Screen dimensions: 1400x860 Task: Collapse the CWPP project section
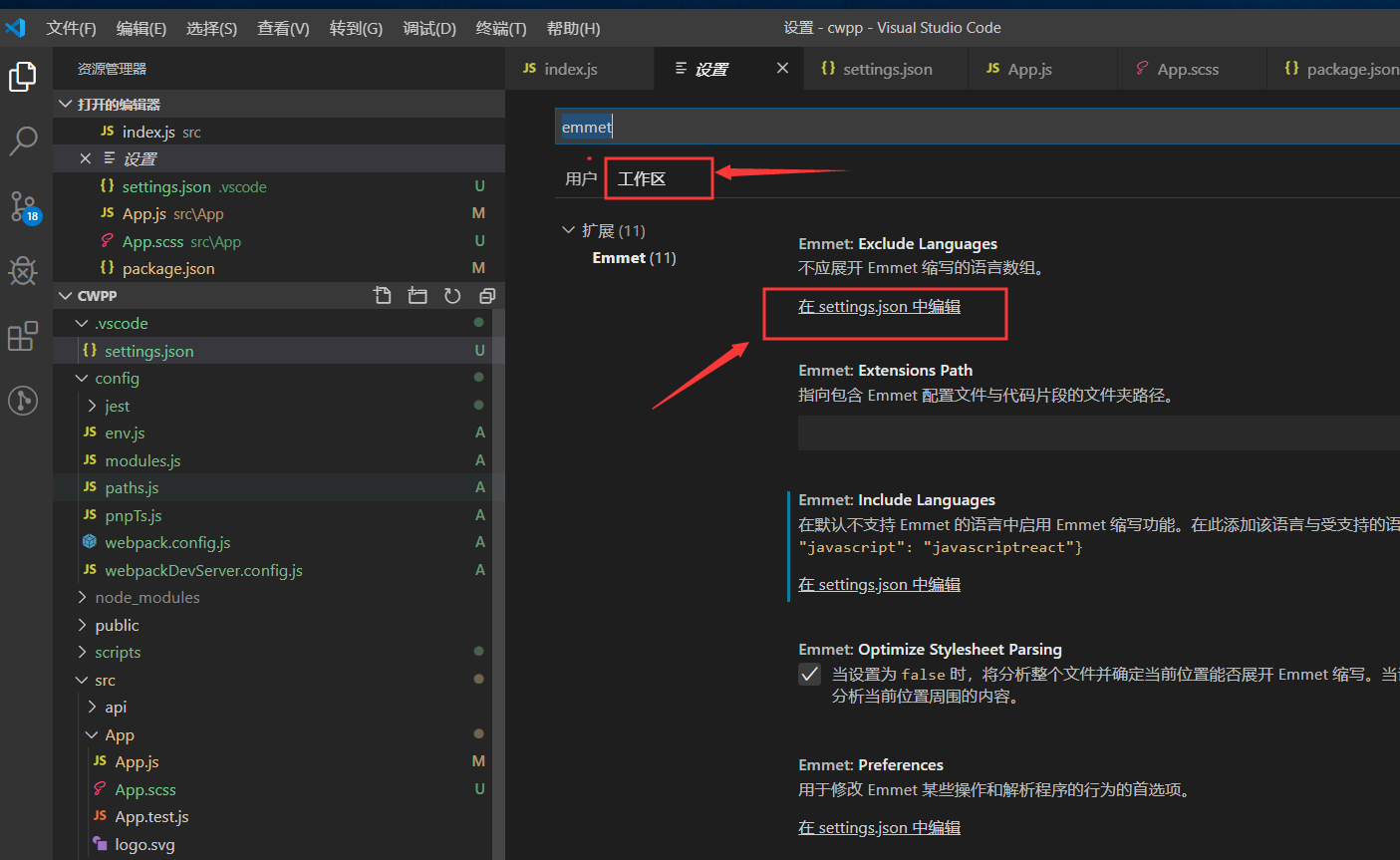(66, 296)
